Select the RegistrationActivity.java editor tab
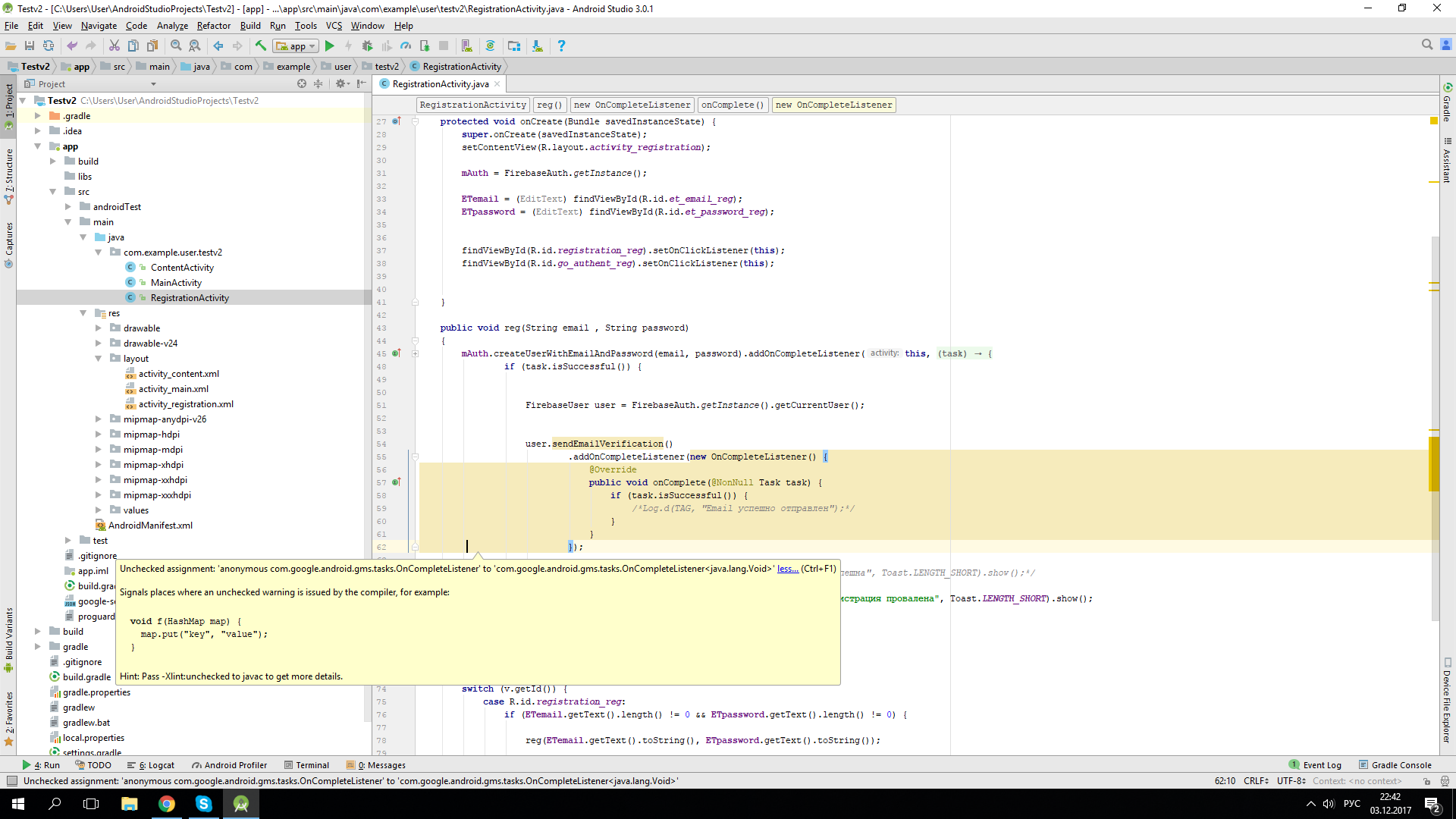 click(x=441, y=84)
